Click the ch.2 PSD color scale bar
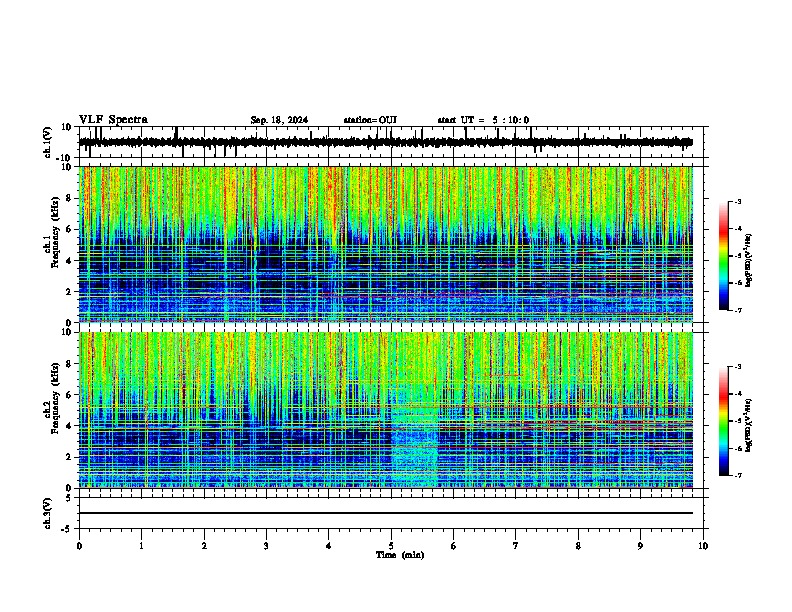Image resolution: width=792 pixels, height=612 pixels. point(724,421)
